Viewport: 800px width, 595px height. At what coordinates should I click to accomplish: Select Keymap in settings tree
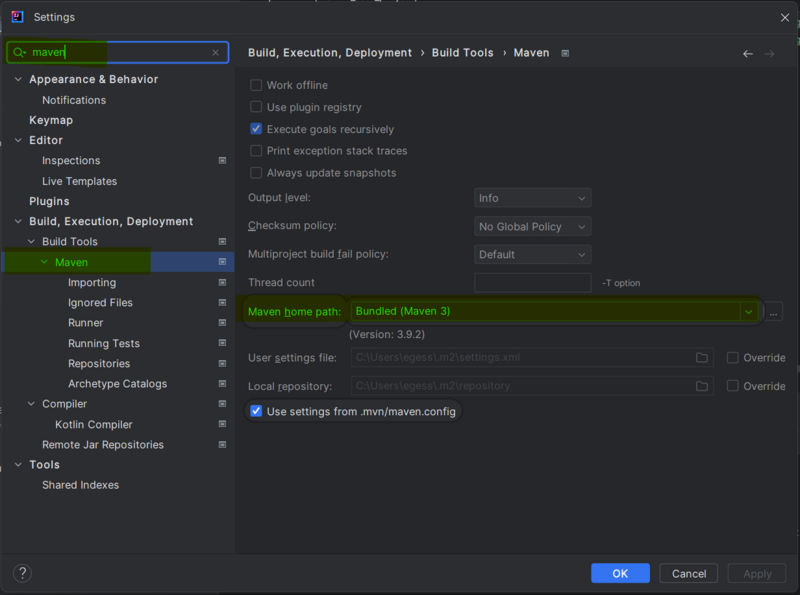click(x=51, y=120)
